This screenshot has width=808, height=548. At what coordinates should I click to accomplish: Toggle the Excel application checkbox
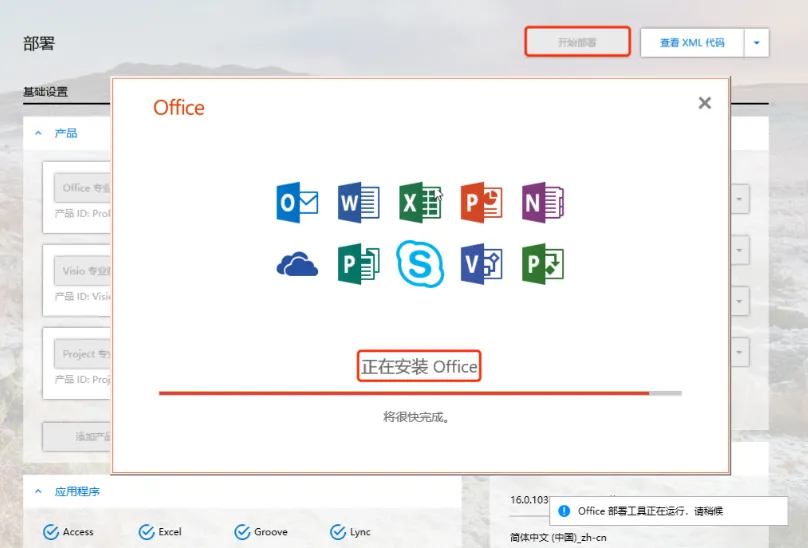146,532
